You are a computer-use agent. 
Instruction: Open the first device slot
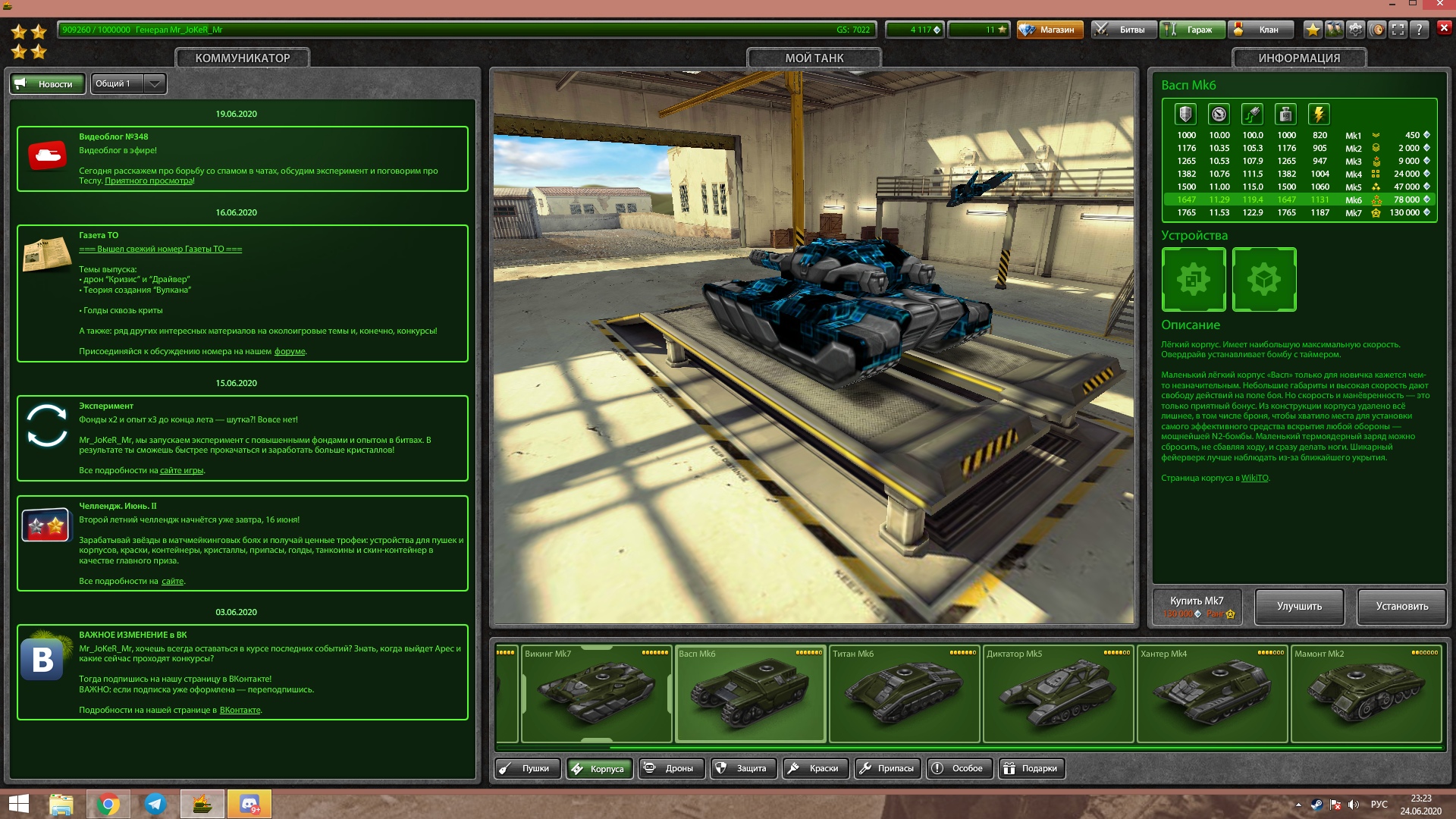[x=1194, y=279]
